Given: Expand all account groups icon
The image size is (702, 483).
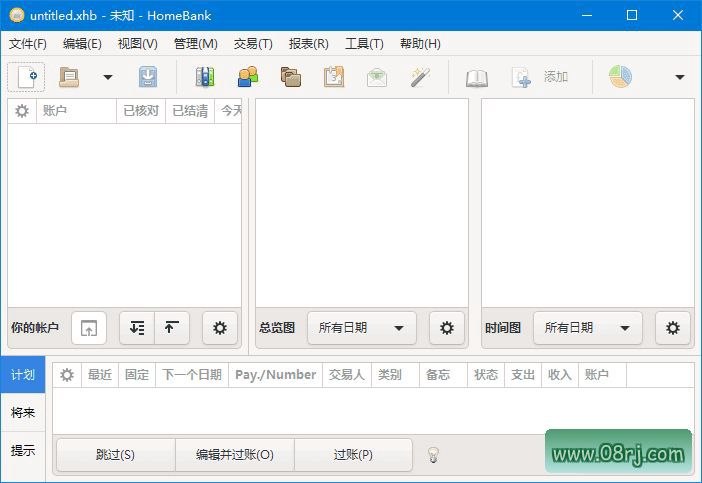Looking at the screenshot, I should click(x=137, y=328).
